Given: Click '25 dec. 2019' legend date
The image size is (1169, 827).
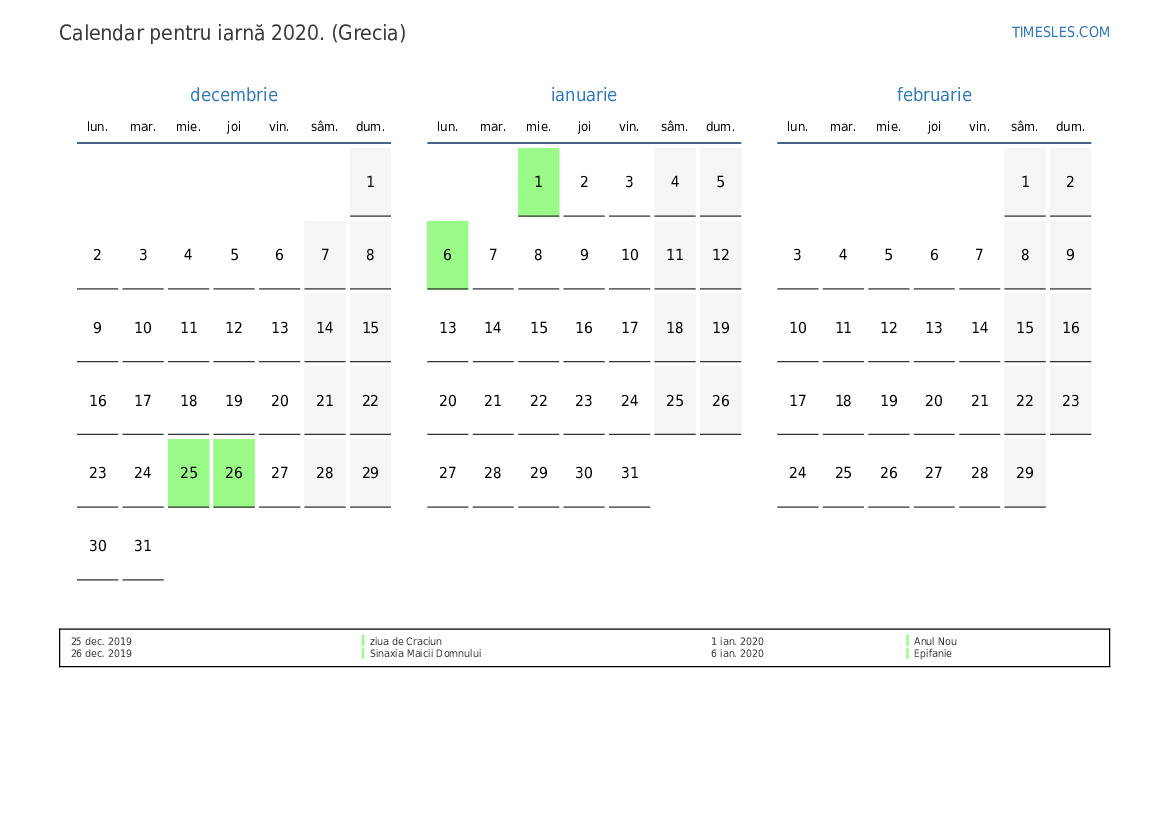Looking at the screenshot, I should [x=101, y=641].
